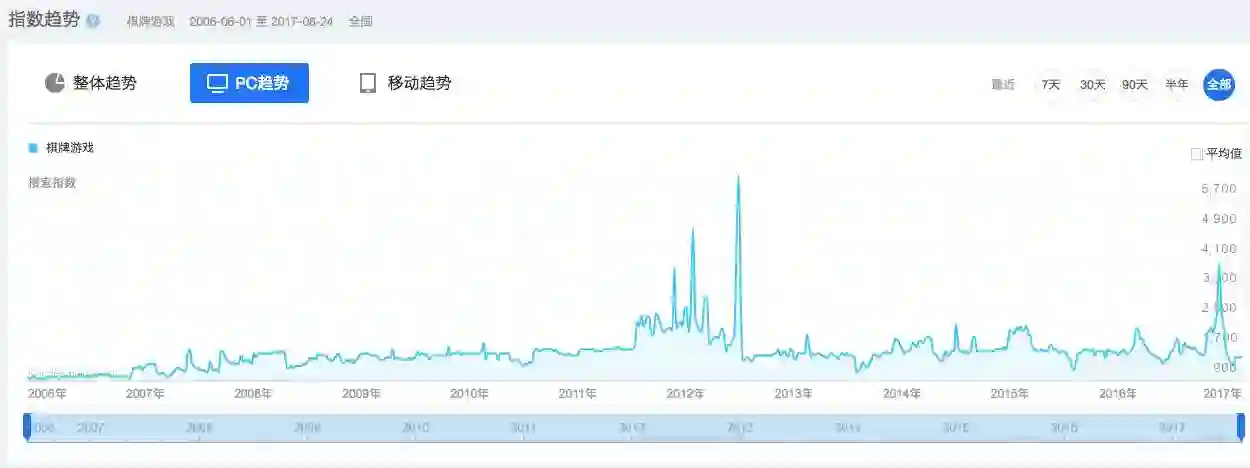Click the 最近 label before the range buttons
This screenshot has height=468, width=1250.
[x=1003, y=85]
